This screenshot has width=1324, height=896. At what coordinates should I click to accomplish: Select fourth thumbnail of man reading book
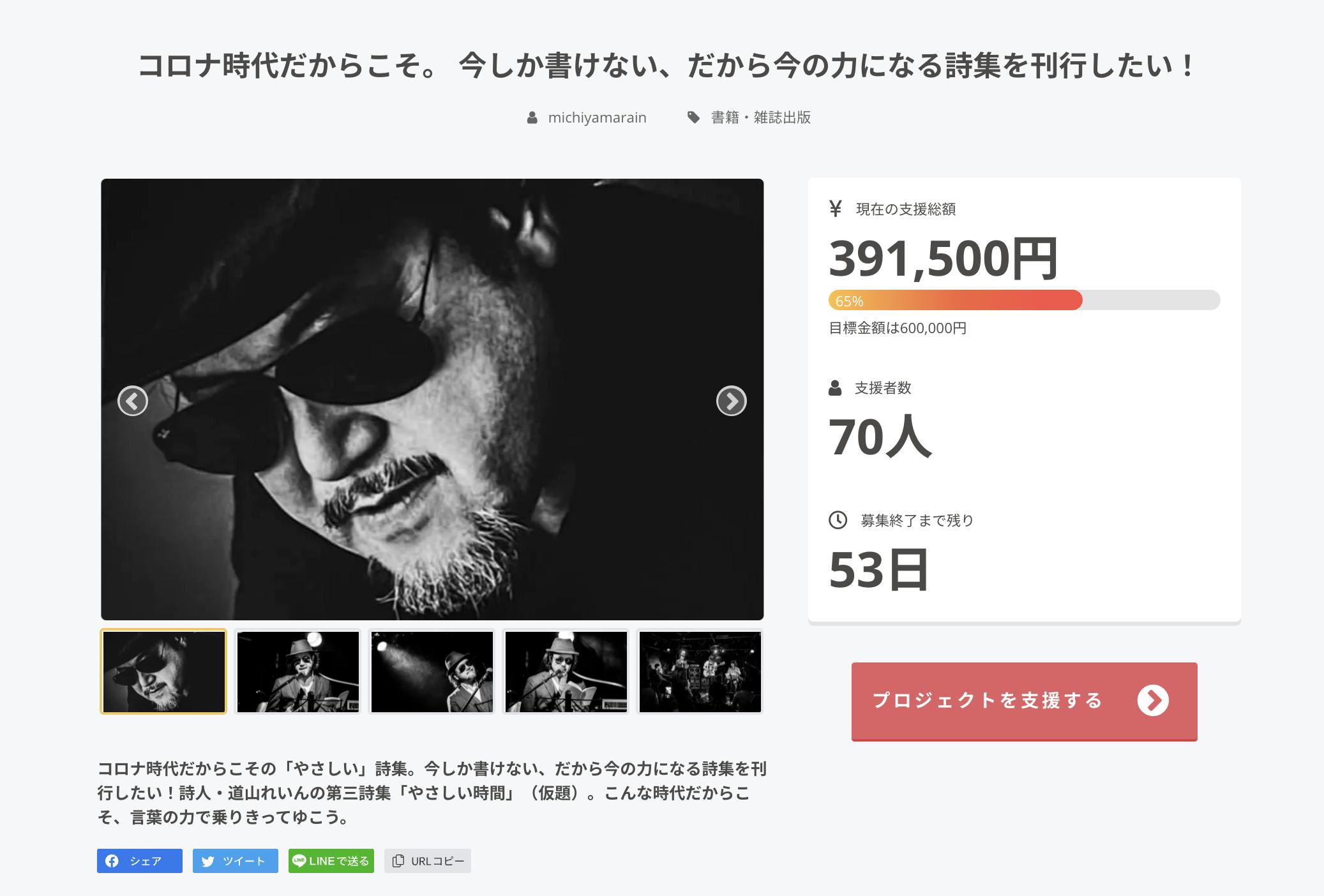point(566,671)
